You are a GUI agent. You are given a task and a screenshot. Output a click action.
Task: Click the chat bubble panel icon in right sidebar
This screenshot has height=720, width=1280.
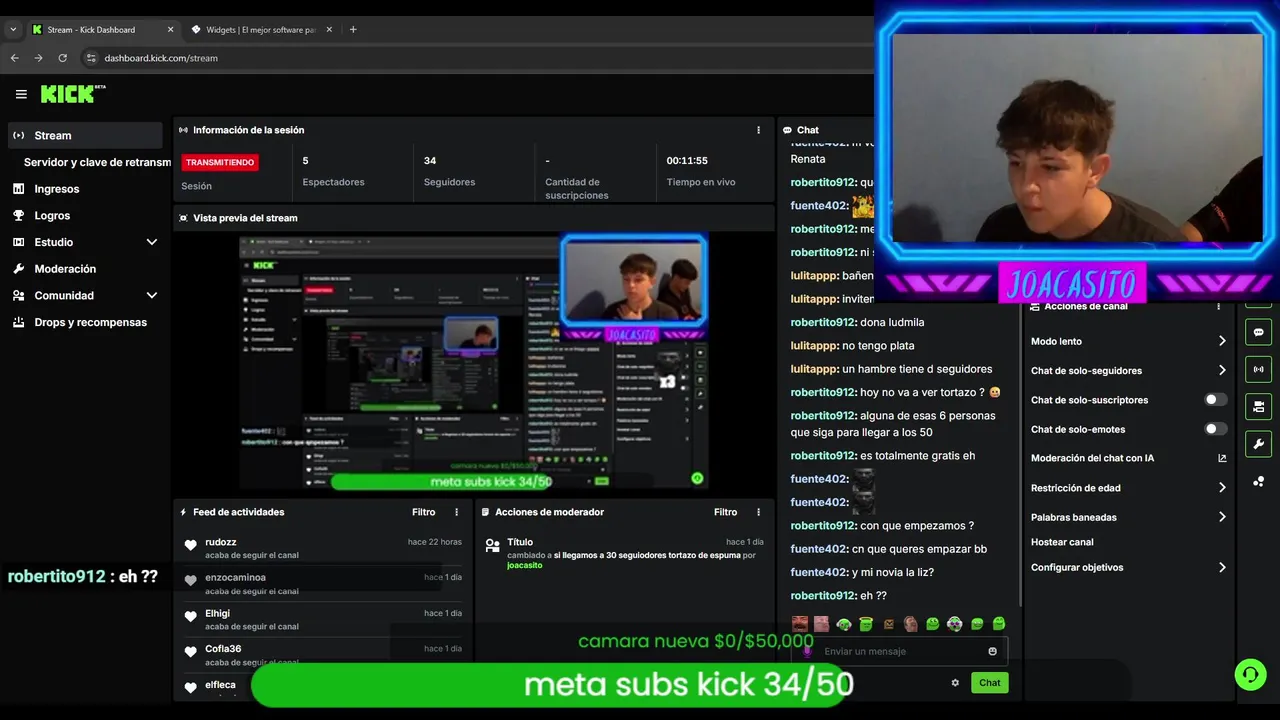tap(1258, 332)
